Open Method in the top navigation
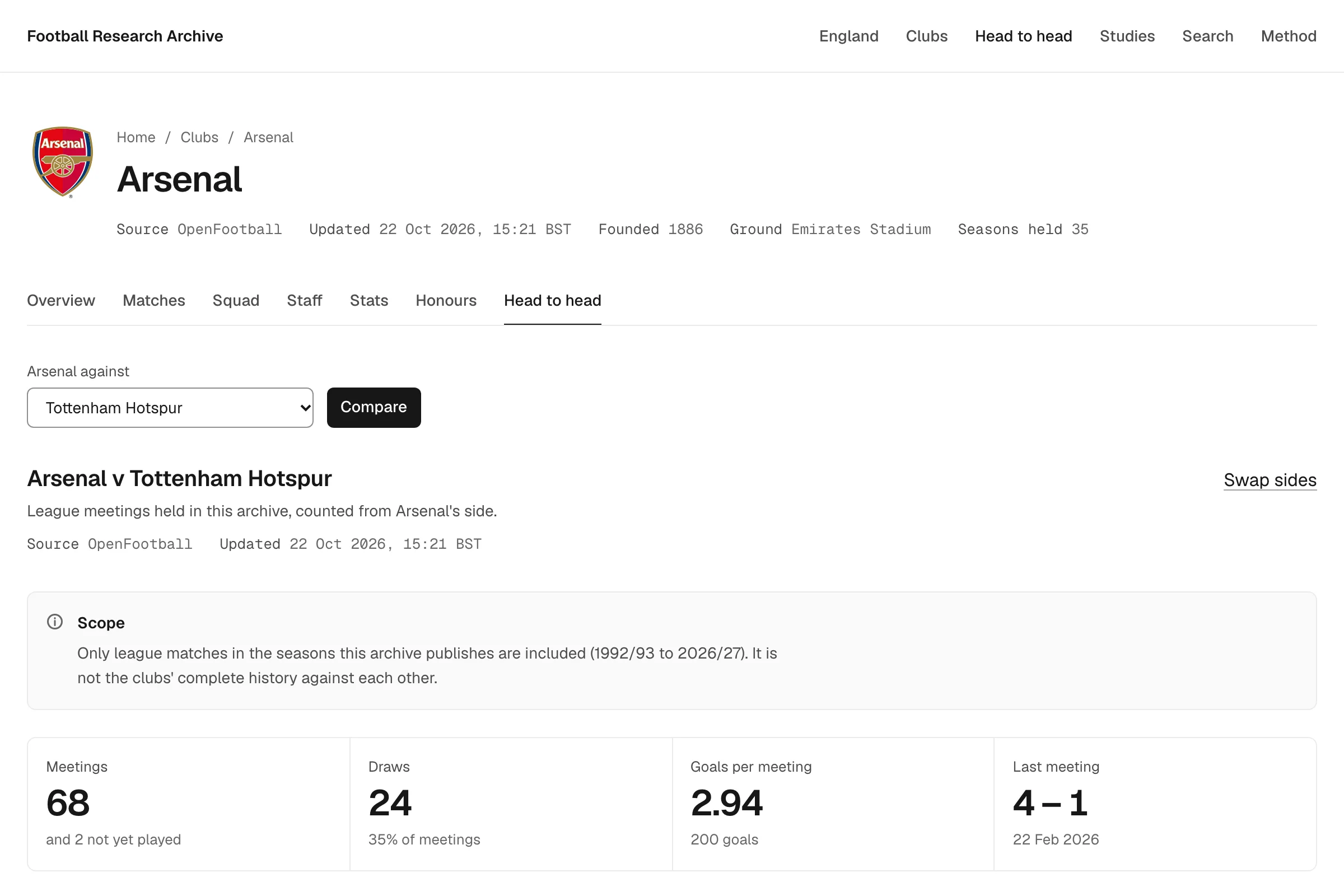The height and width of the screenshot is (896, 1344). (1289, 36)
